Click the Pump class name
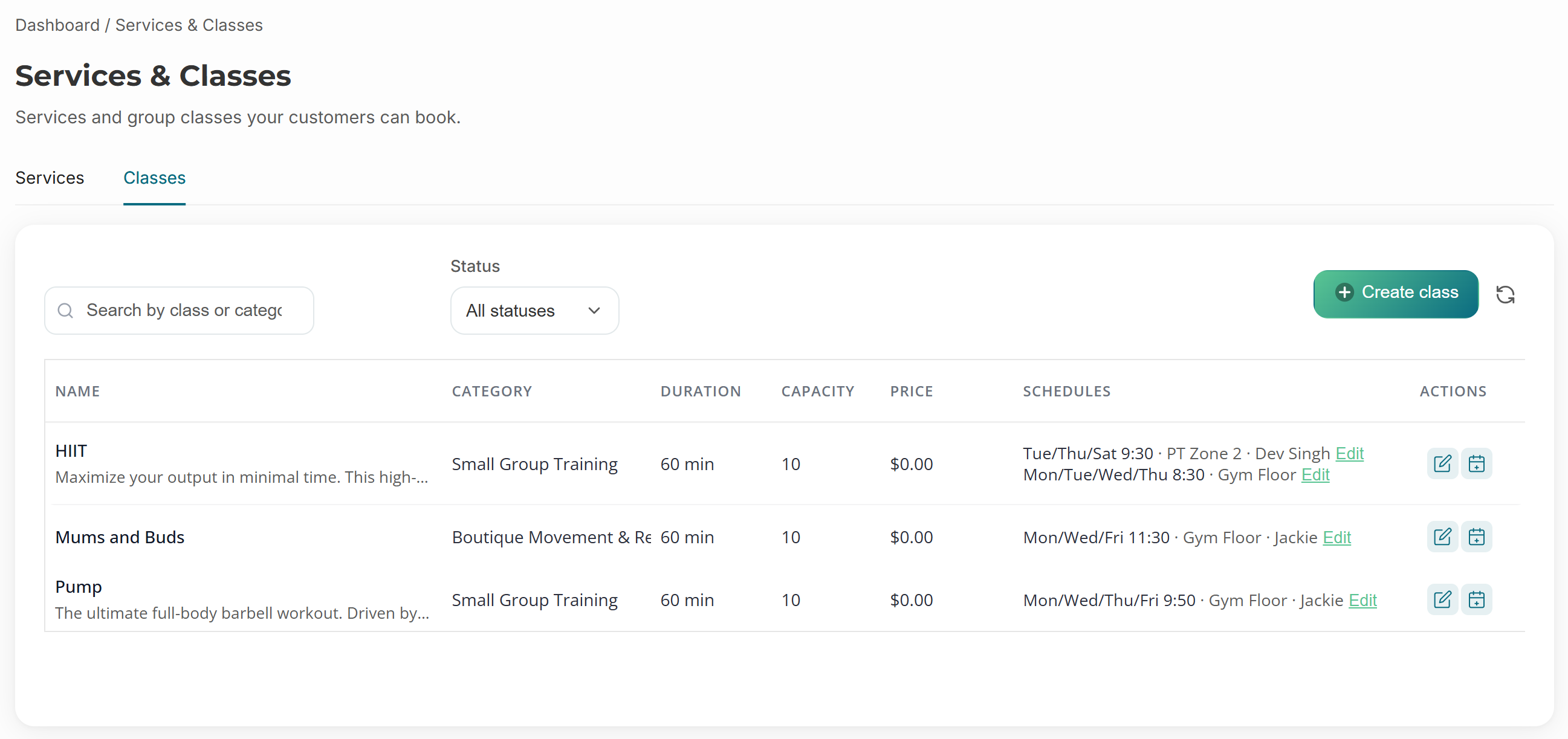 79,587
